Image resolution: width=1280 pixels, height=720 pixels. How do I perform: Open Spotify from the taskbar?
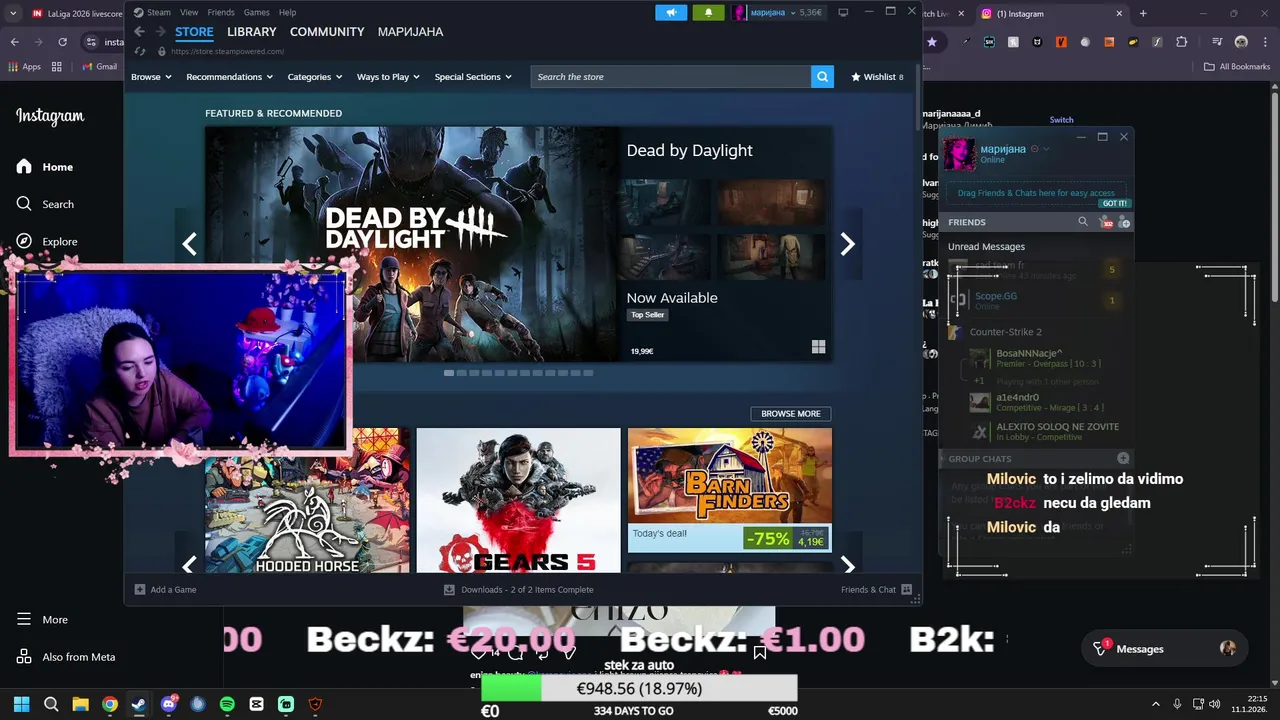(227, 704)
